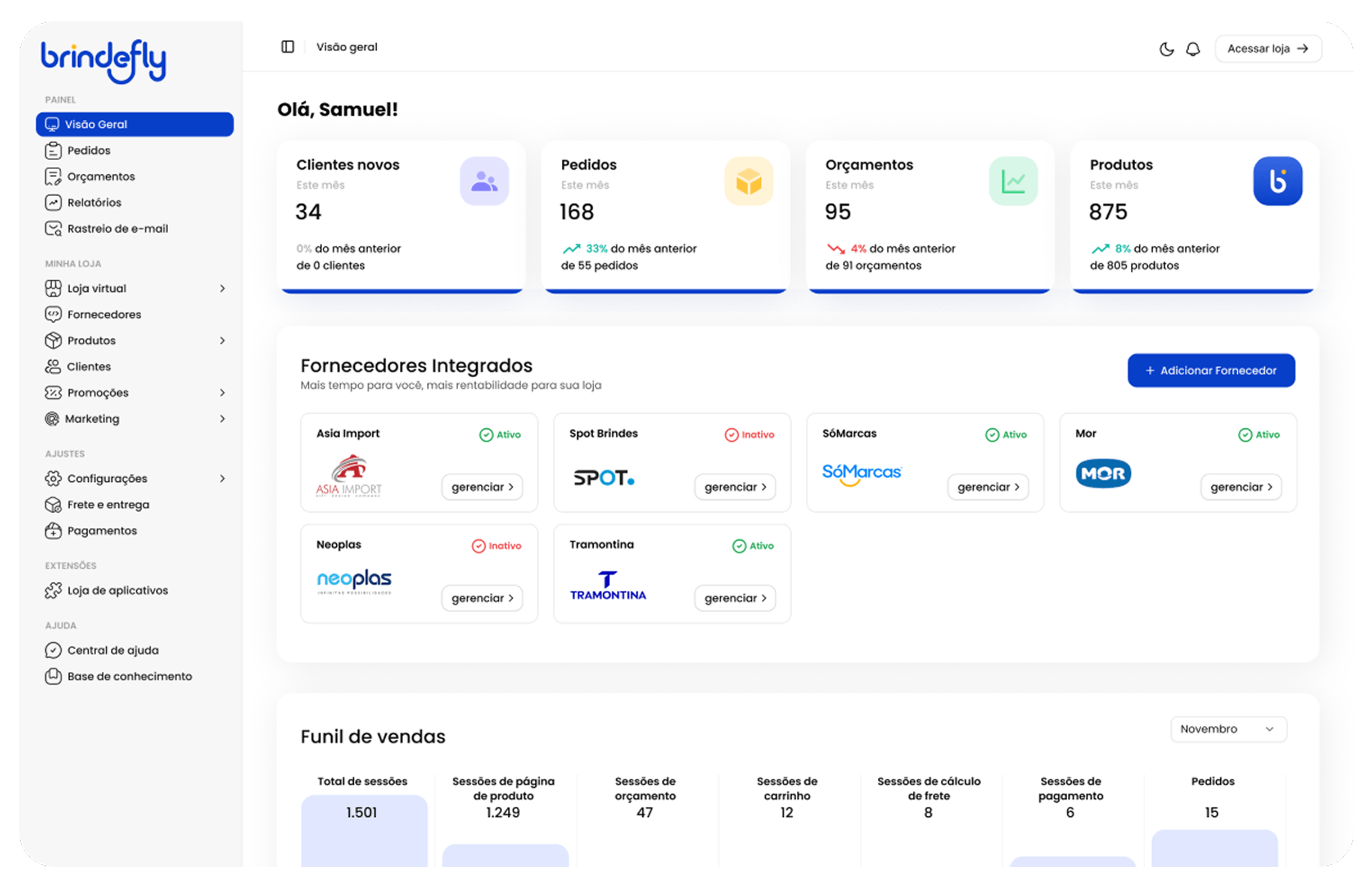
Task: Click Clientes novos users icon
Action: 484,181
